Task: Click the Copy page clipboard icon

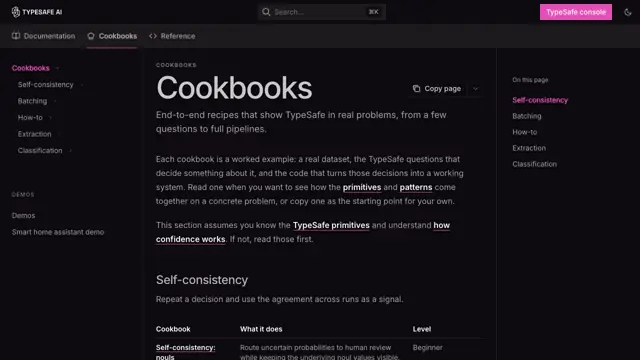Action: point(416,89)
